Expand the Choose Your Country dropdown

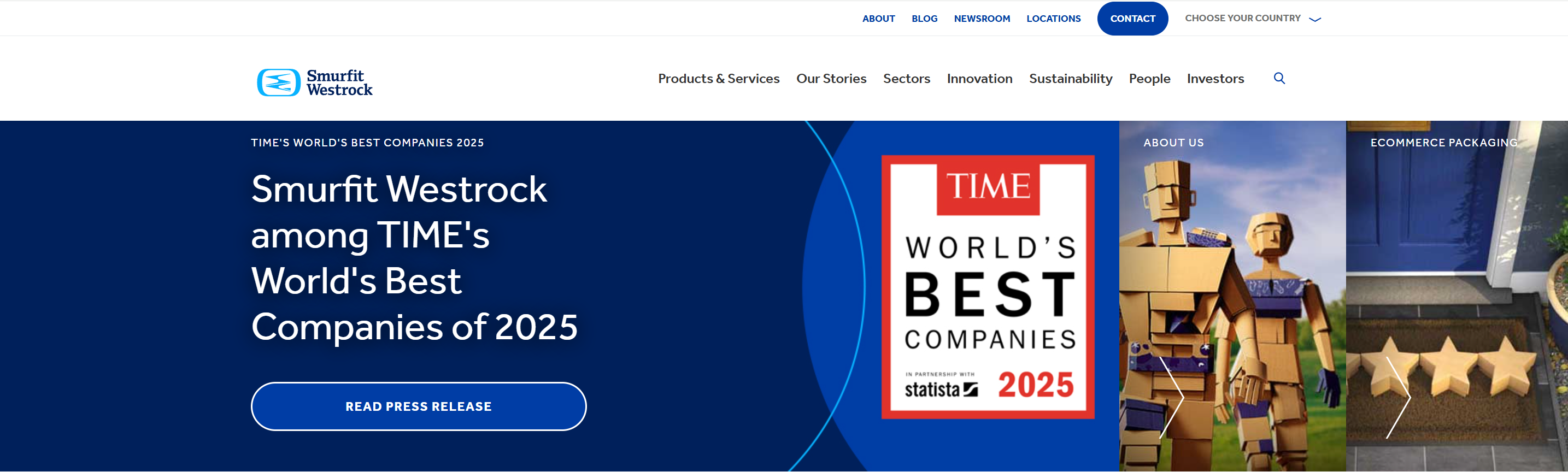pos(1253,18)
